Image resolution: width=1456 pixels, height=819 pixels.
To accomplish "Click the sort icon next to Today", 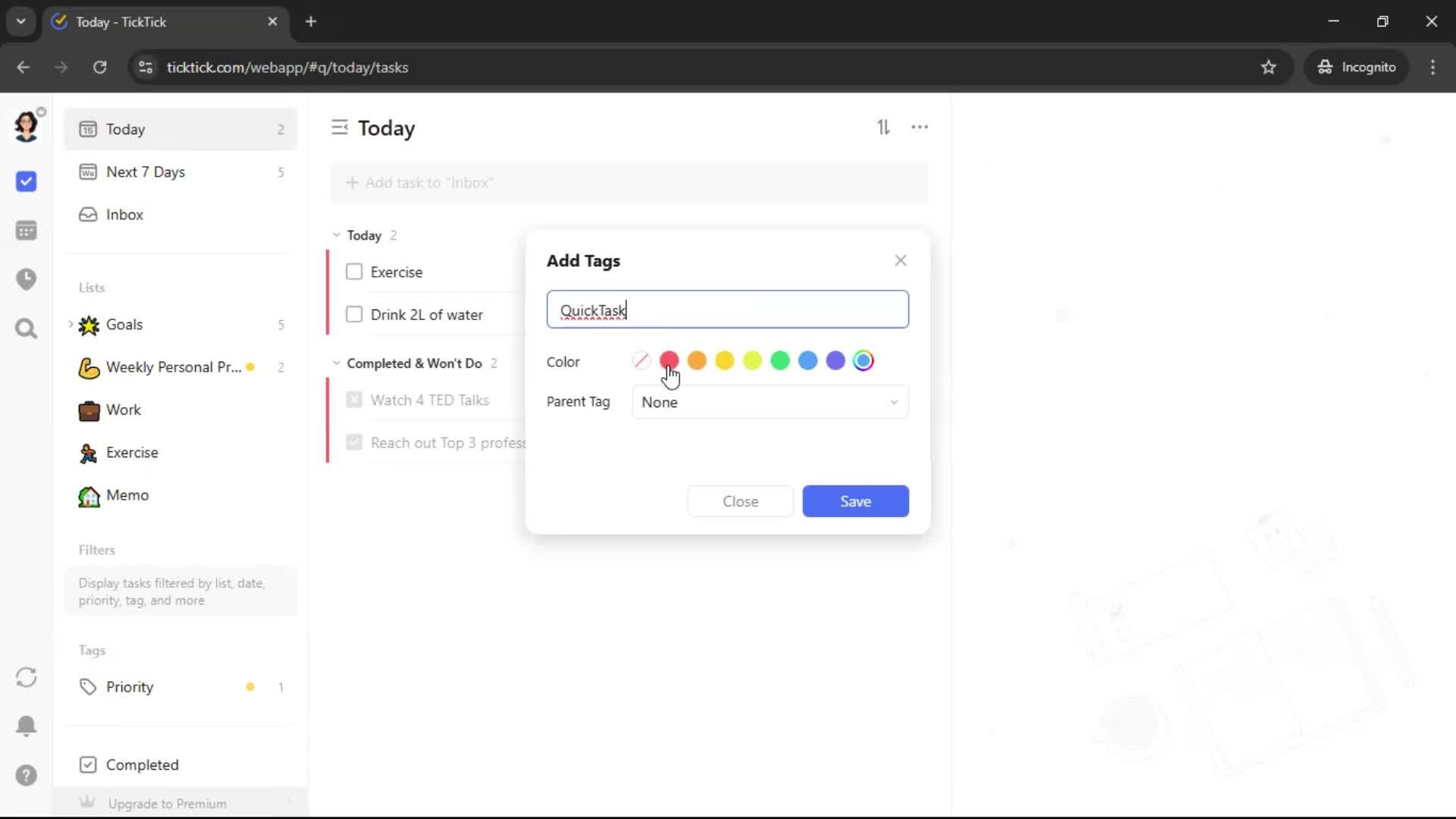I will tap(883, 127).
